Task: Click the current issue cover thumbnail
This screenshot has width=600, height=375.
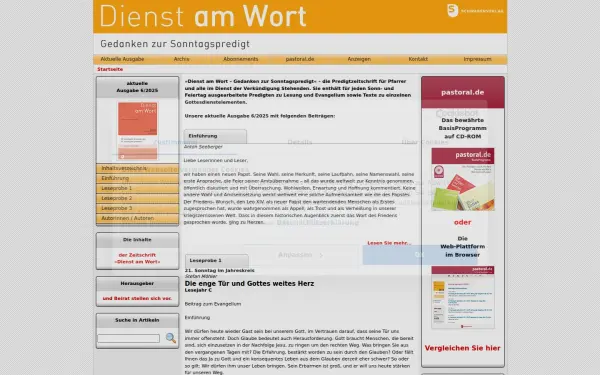Action: (x=137, y=131)
